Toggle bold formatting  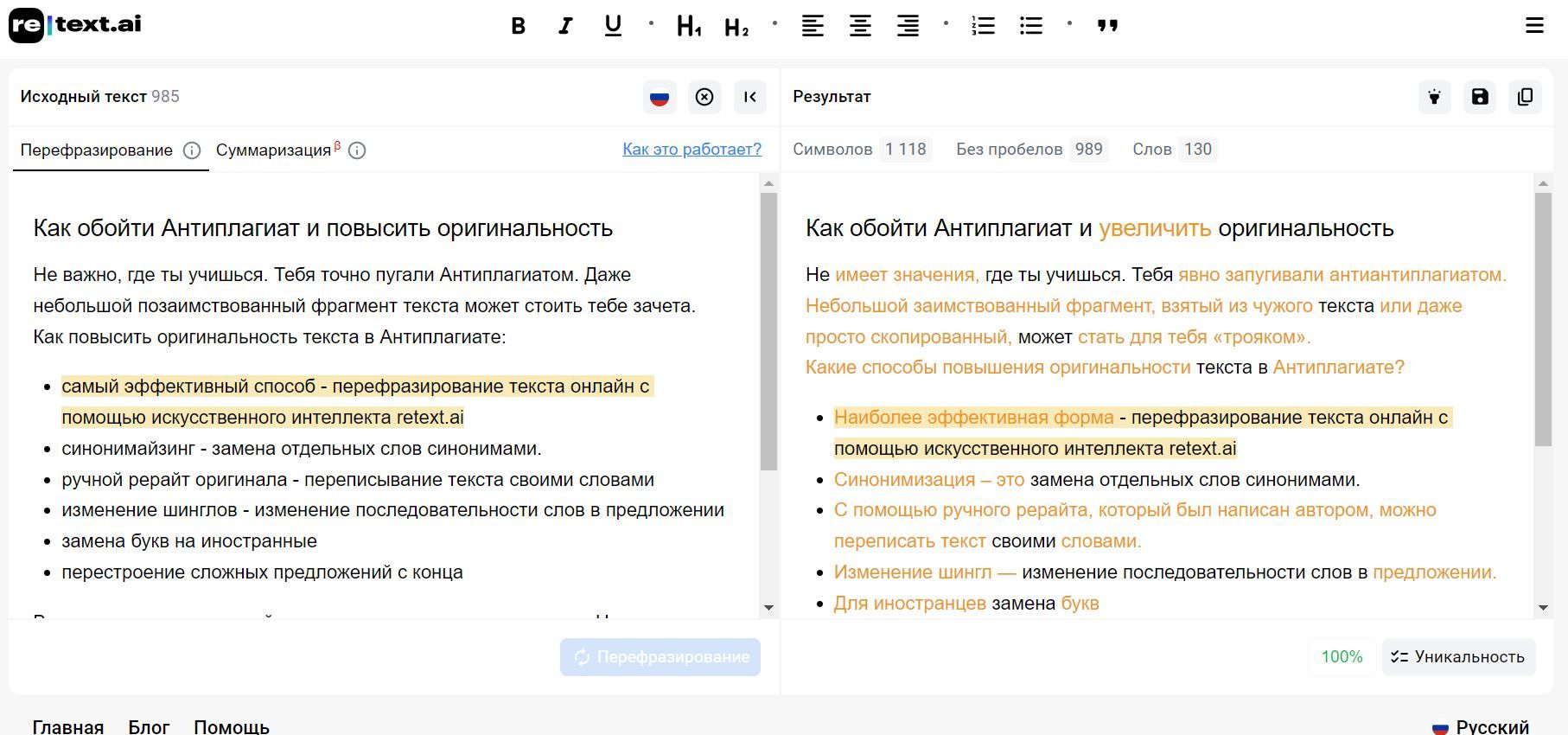point(519,26)
